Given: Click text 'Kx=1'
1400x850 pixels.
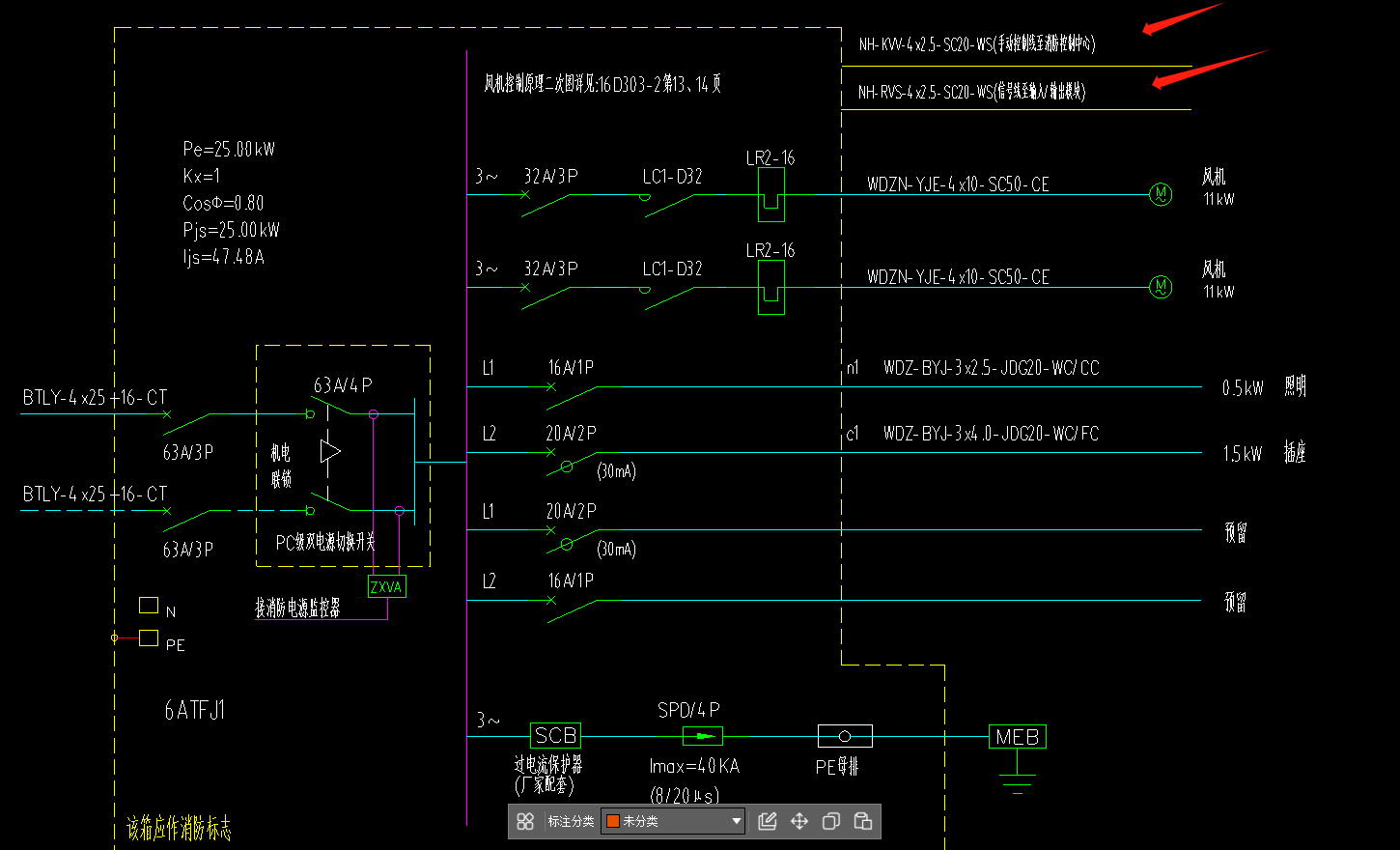Looking at the screenshot, I should pos(202,176).
